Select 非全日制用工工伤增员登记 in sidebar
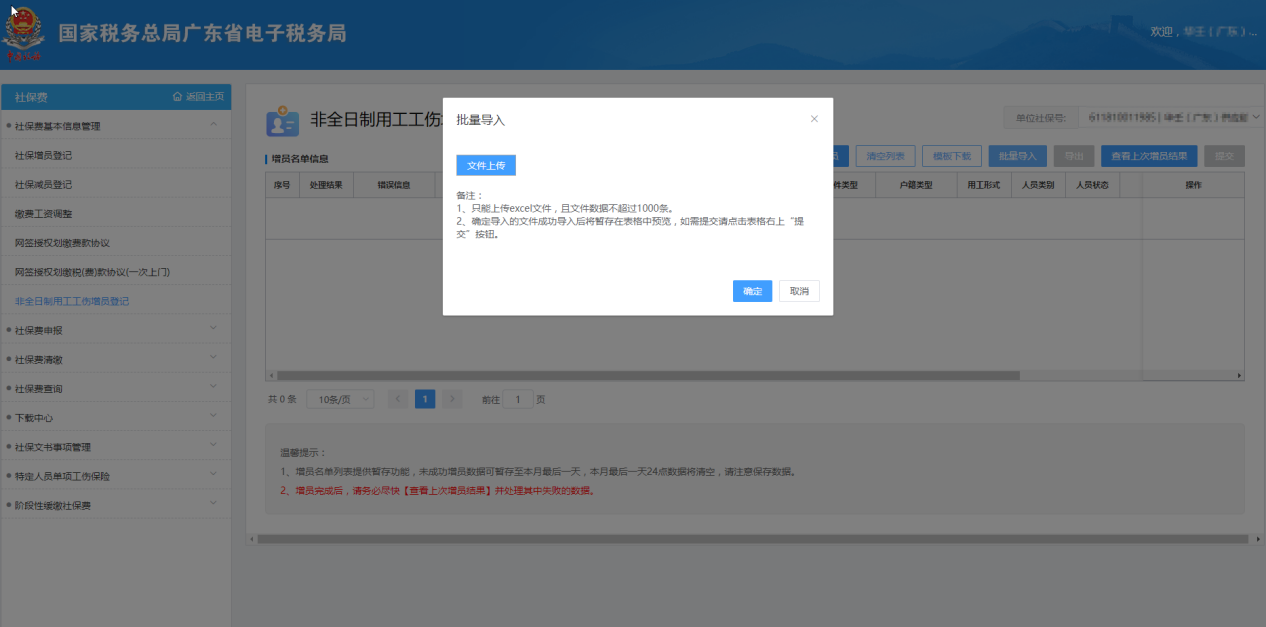This screenshot has width=1266, height=627. pyautogui.click(x=72, y=301)
